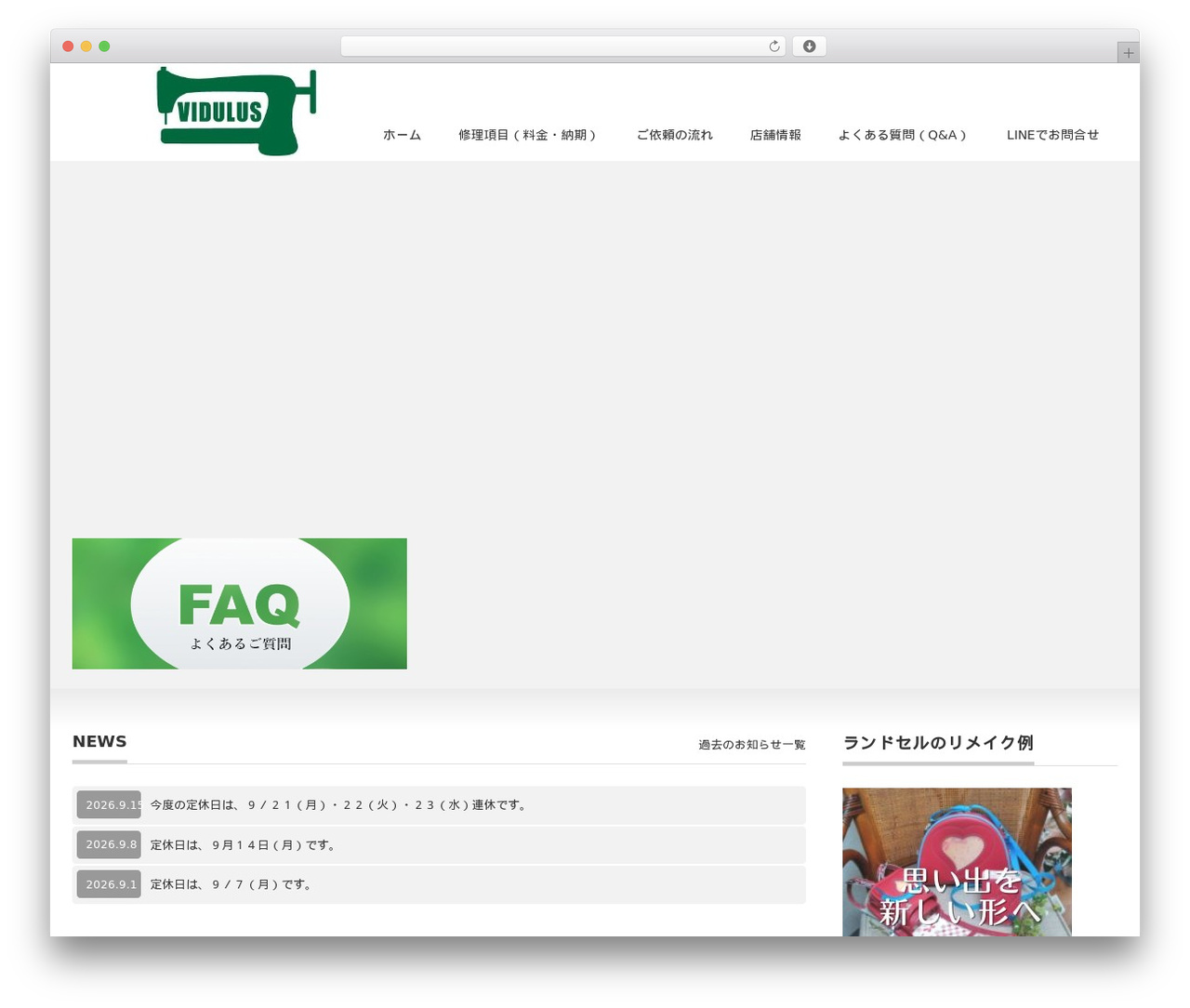Screen dimensions: 1190x1008
Task: Click the green maximize window button
Action: coord(104,46)
